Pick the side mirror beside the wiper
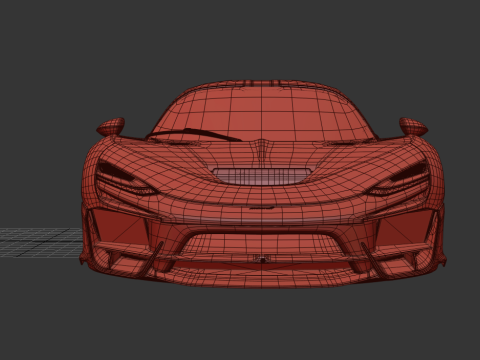 point(111,127)
